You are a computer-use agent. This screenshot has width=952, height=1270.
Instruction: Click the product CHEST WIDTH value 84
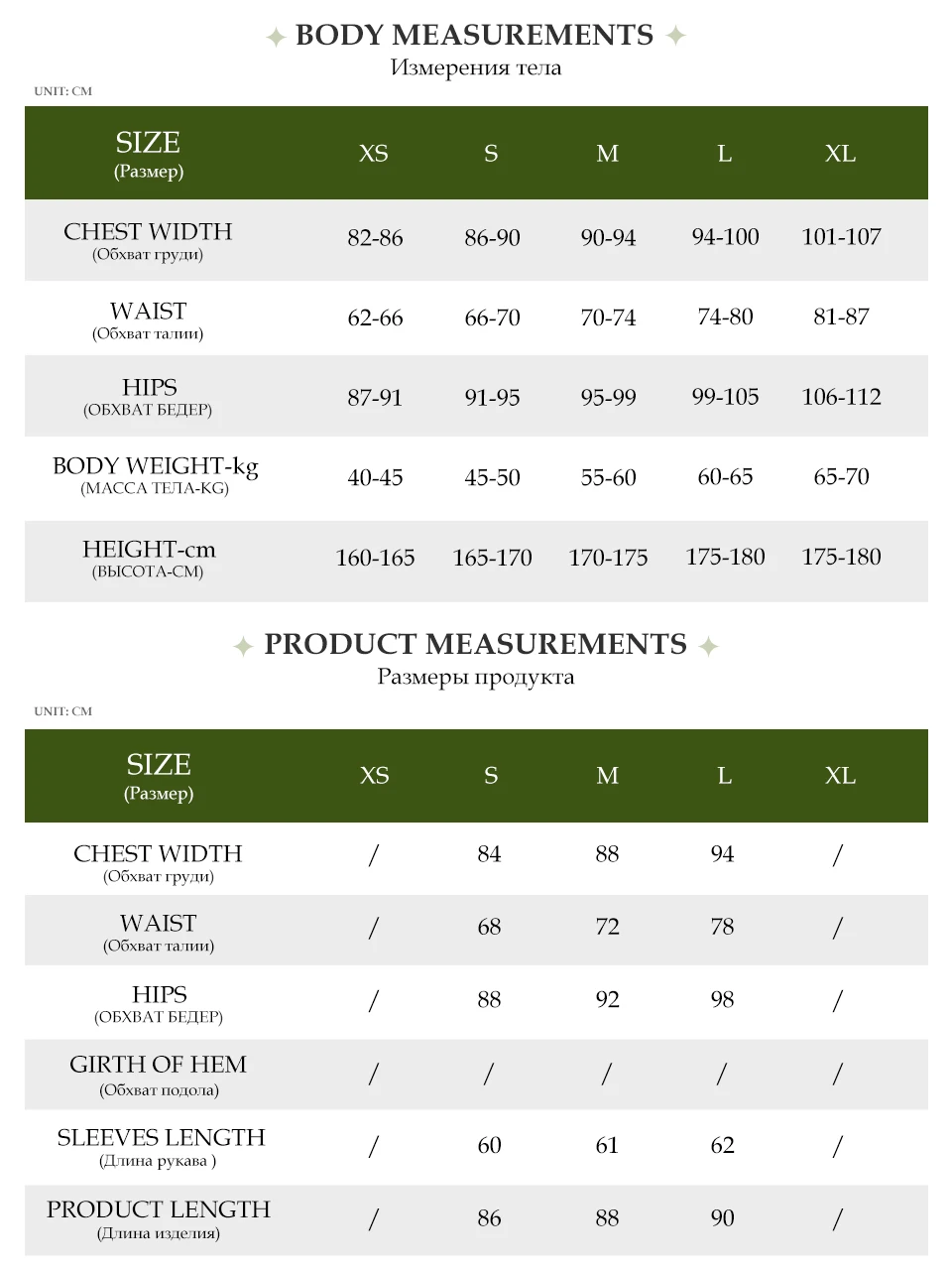pos(489,854)
